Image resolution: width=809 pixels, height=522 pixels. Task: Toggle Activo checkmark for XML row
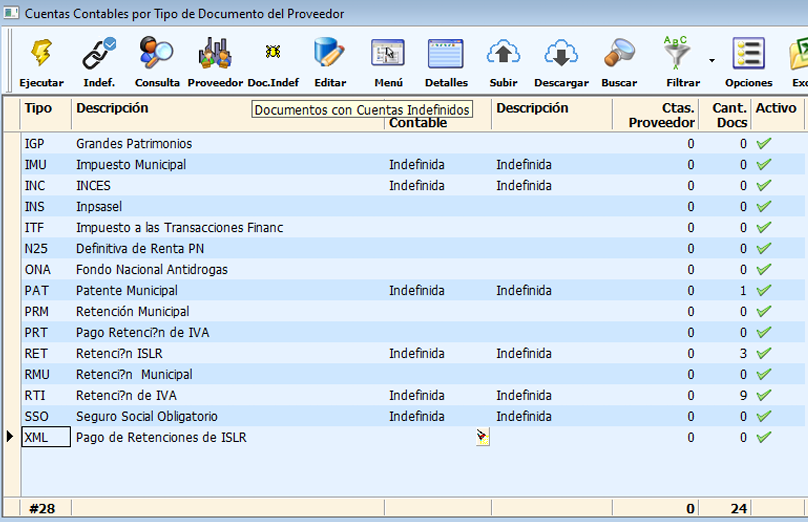point(764,437)
